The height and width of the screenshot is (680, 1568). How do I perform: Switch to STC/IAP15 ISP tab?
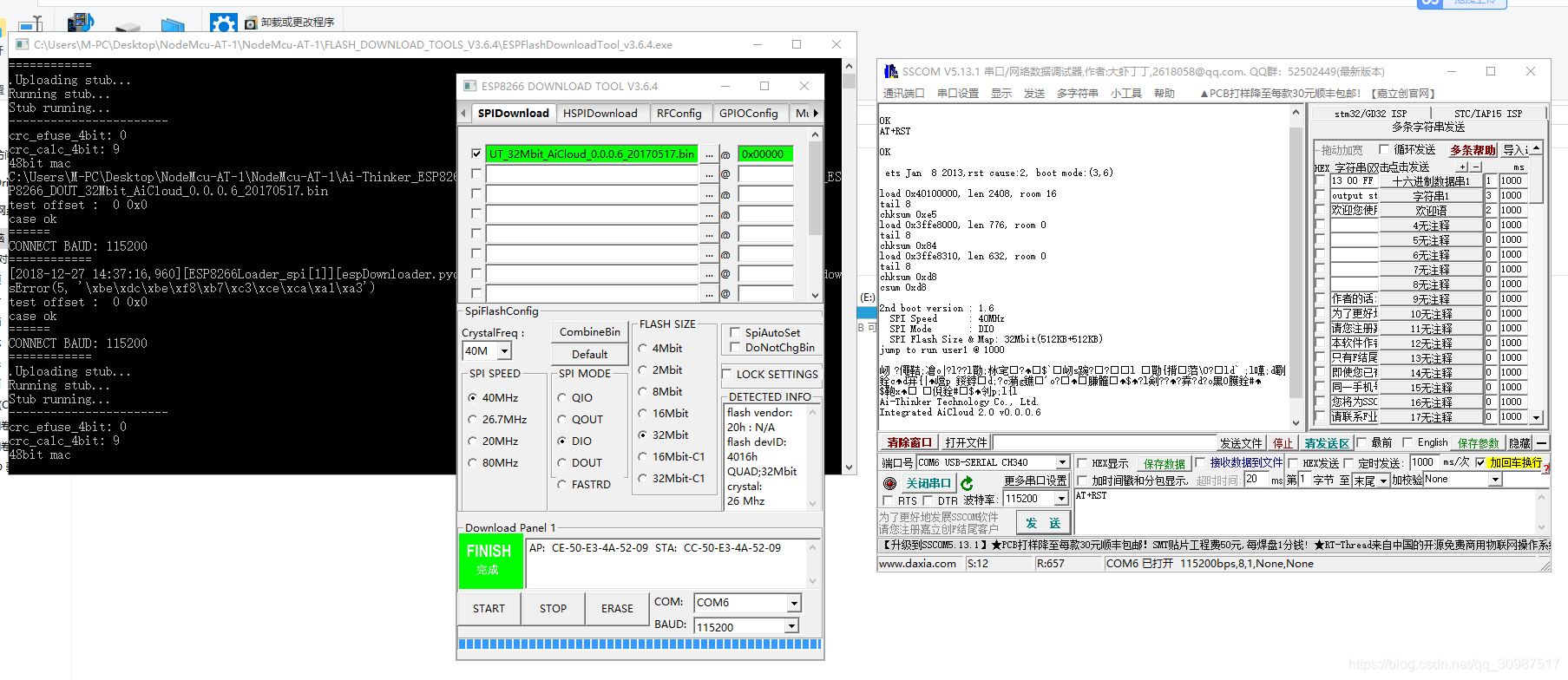(1488, 114)
